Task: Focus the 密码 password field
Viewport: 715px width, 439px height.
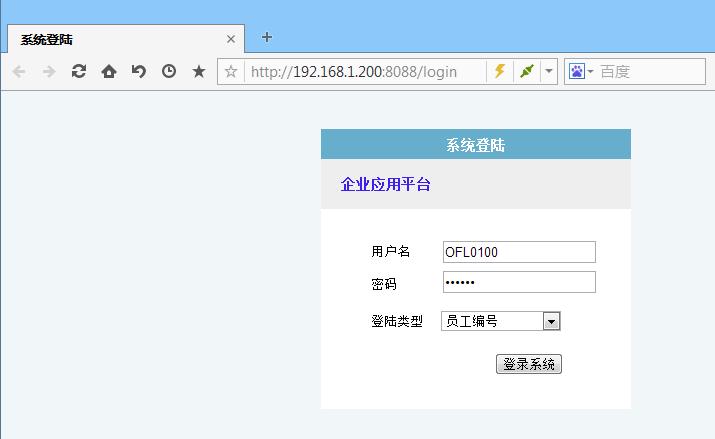Action: 519,282
